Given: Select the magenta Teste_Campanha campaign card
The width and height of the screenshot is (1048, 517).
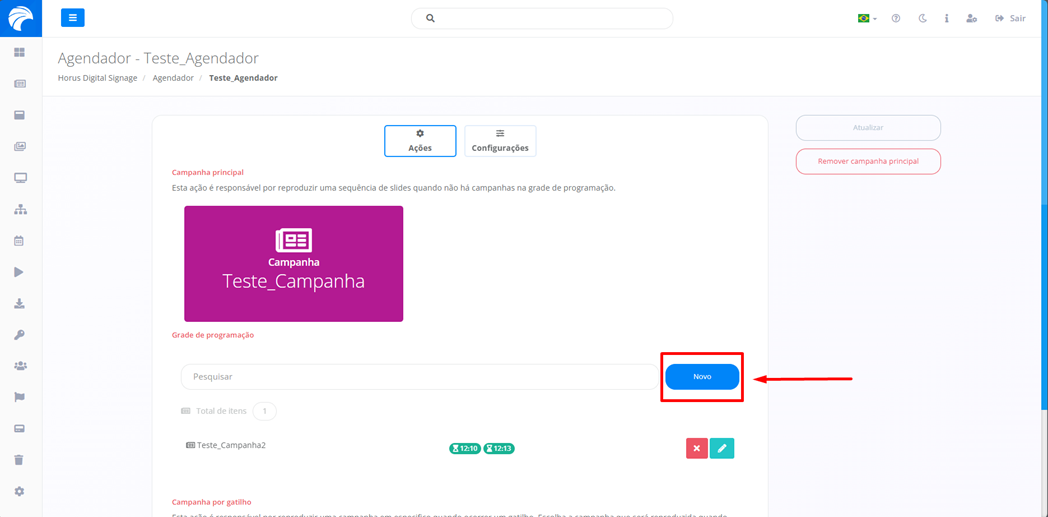Looking at the screenshot, I should (x=293, y=264).
